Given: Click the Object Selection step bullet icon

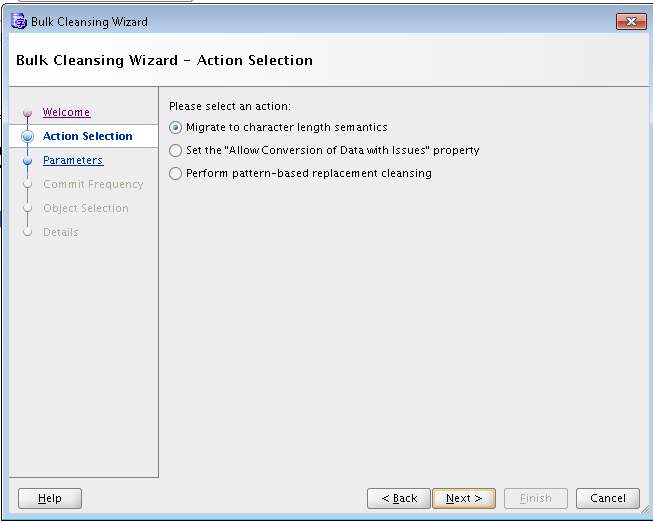Looking at the screenshot, I should 27,209.
